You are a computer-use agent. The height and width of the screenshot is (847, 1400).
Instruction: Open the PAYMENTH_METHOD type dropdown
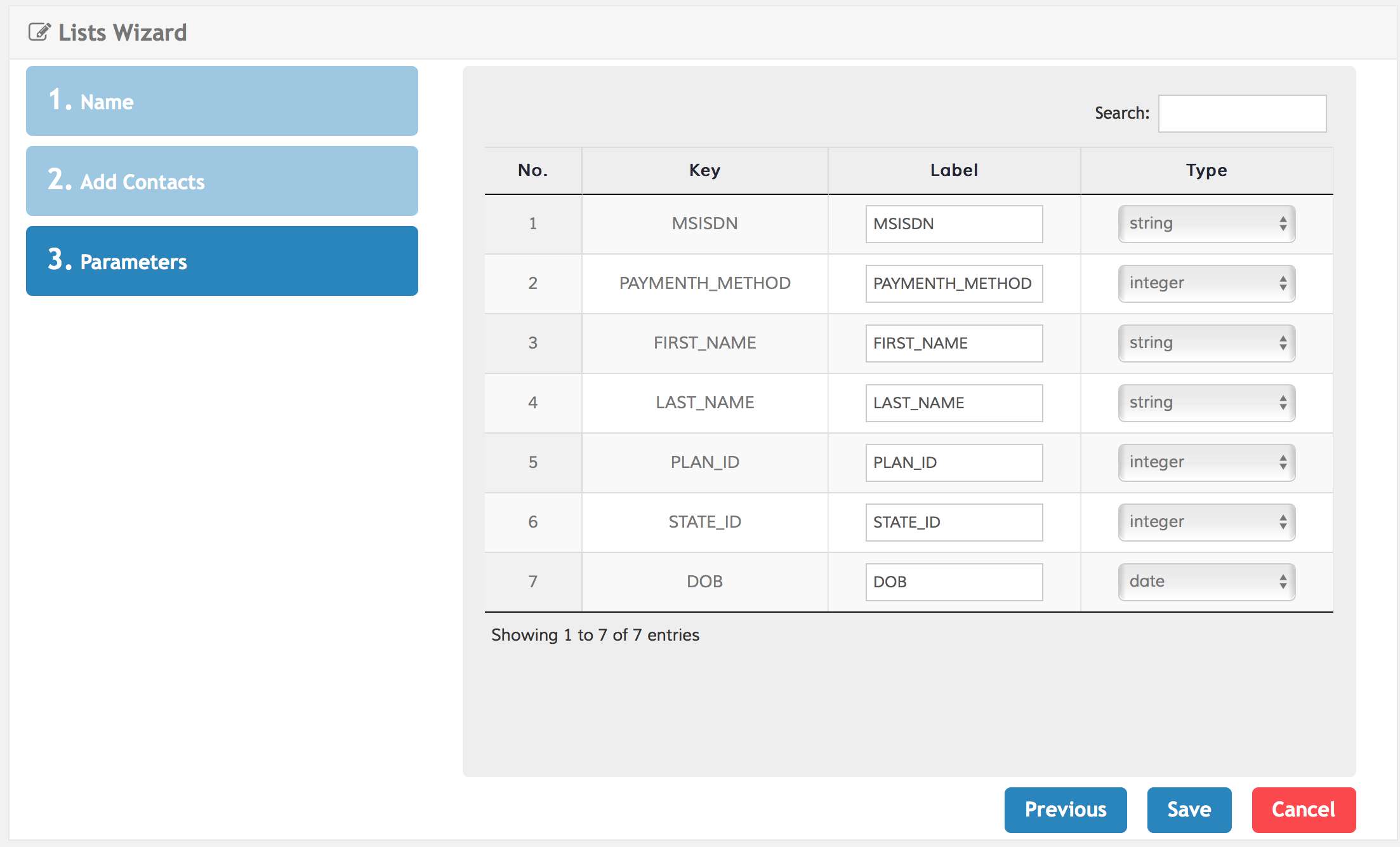(x=1206, y=283)
